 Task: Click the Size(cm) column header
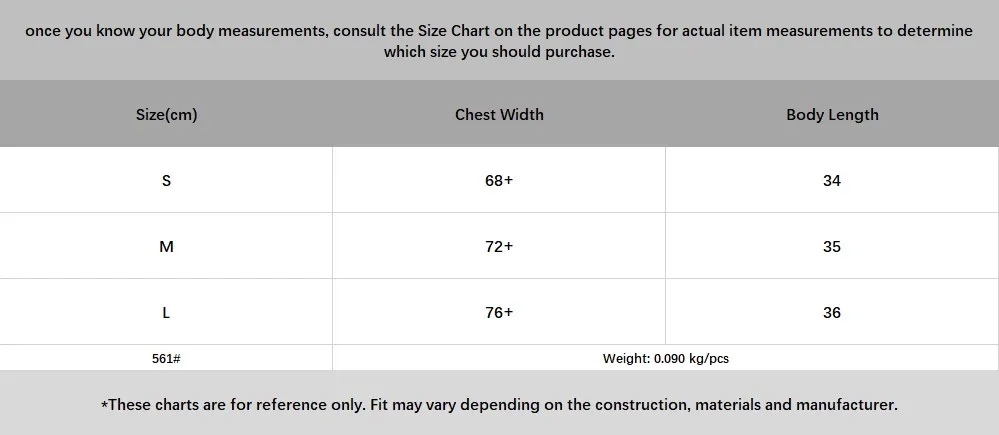(x=166, y=115)
